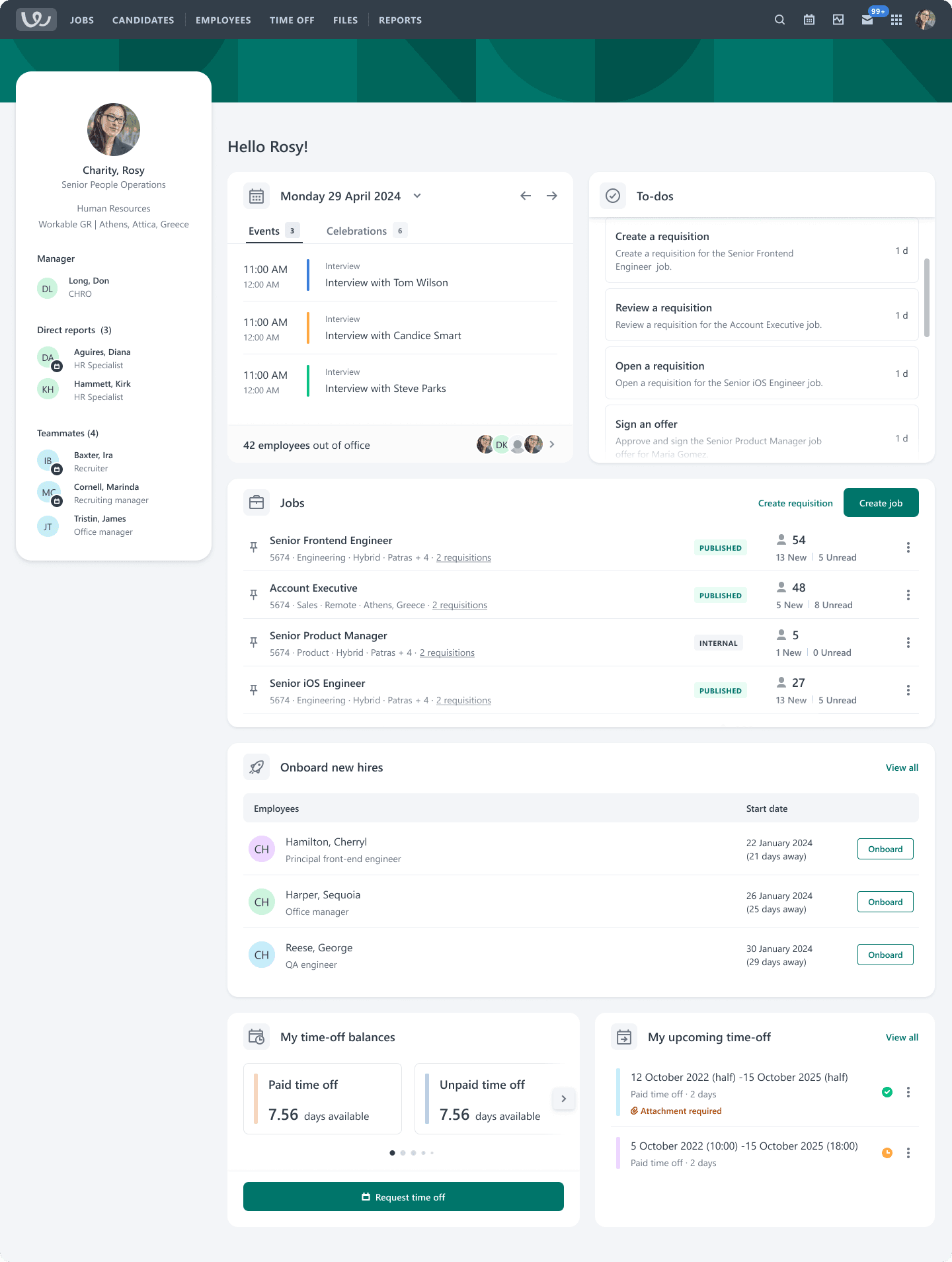Screen dimensions: 952x1262
Task: Open the search icon in top bar
Action: pos(779,20)
